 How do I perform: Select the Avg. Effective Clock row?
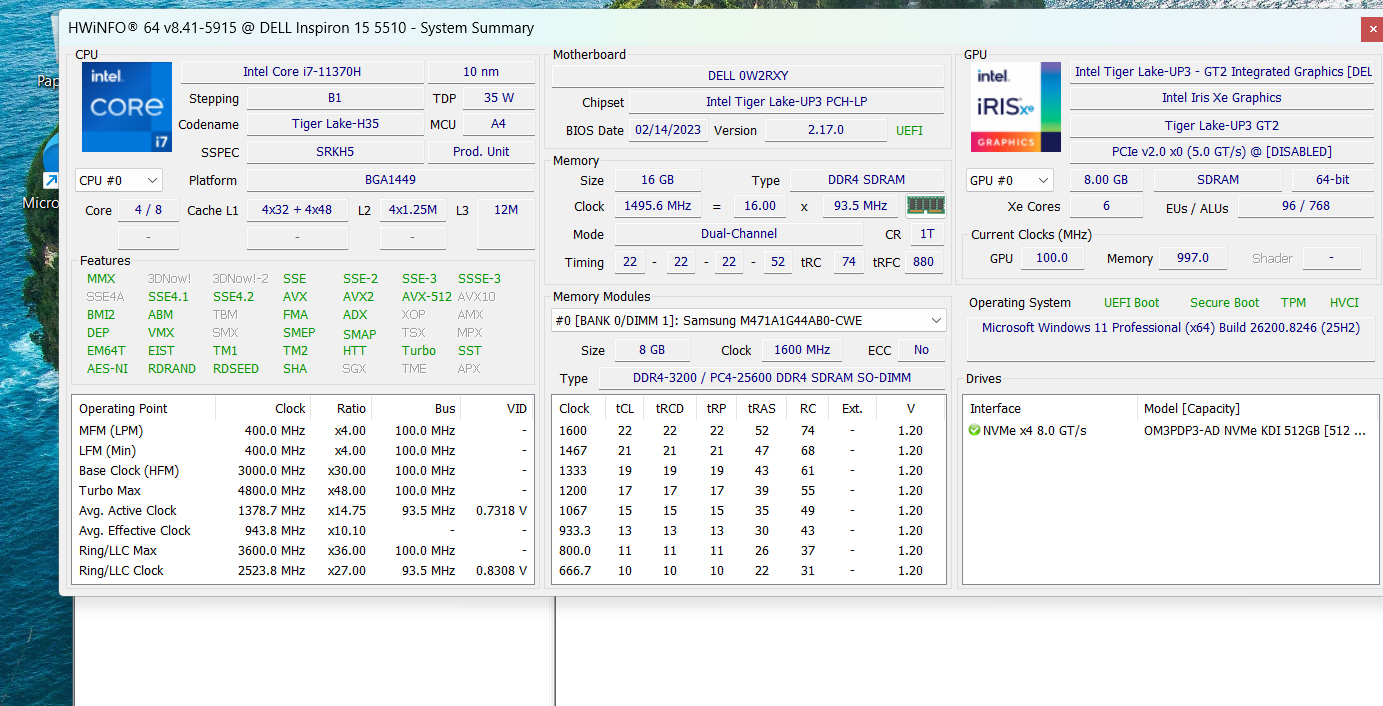[x=303, y=531]
